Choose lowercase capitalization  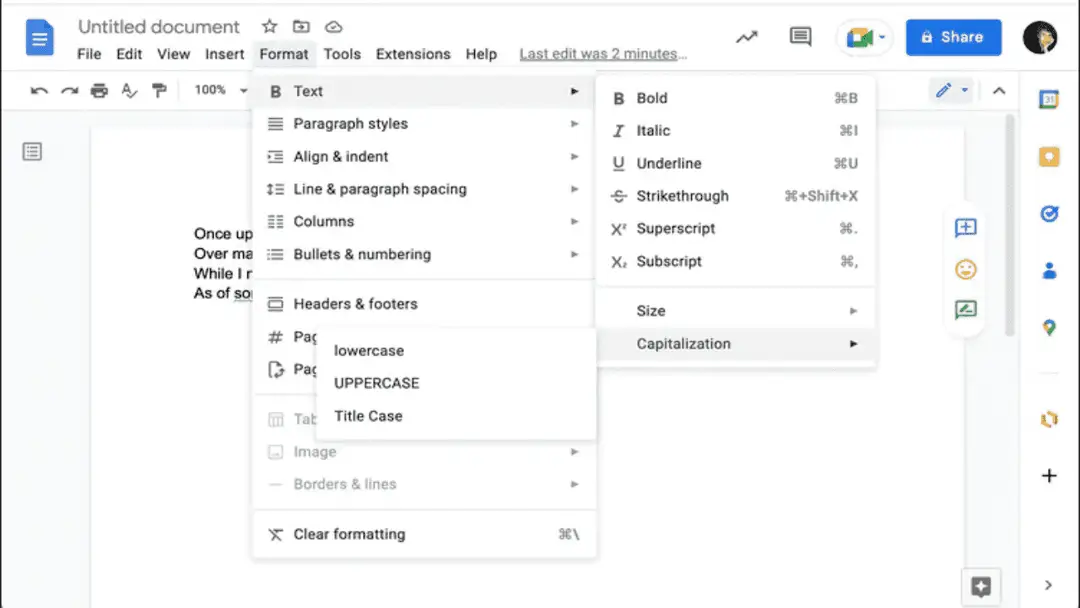pos(456,350)
